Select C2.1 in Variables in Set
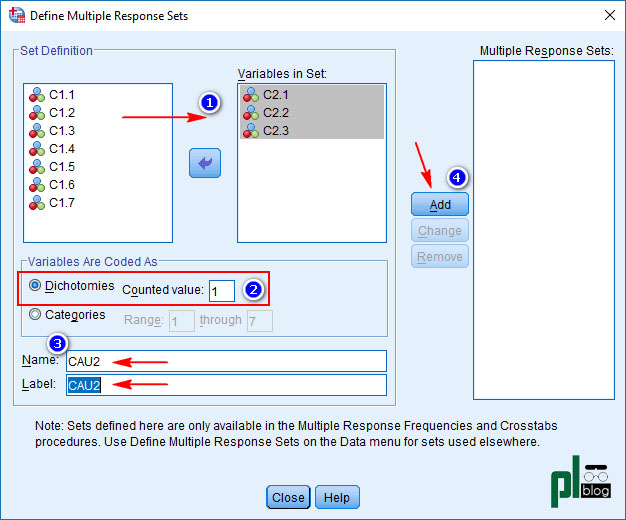 click(x=276, y=95)
